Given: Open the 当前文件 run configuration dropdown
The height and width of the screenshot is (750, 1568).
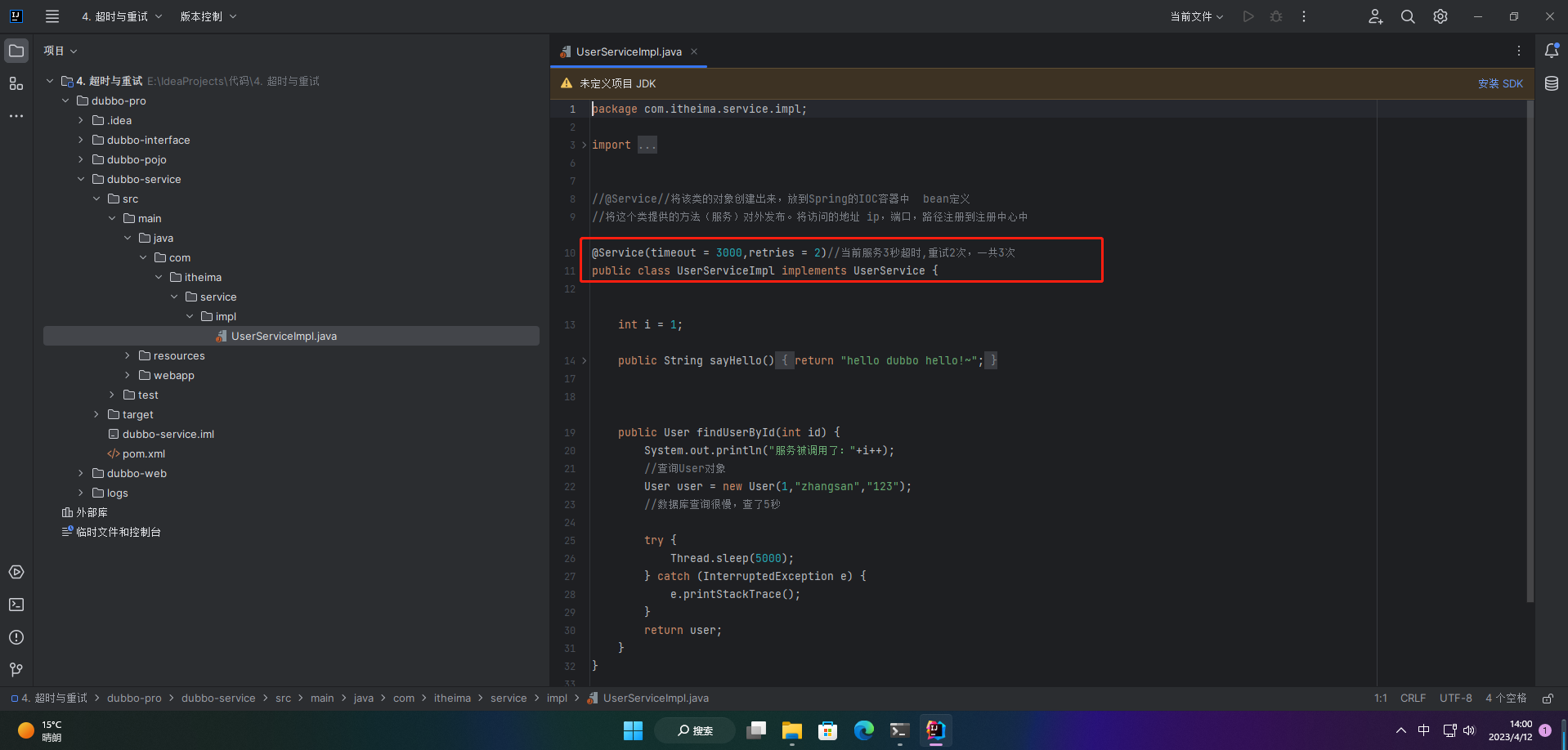Looking at the screenshot, I should point(1196,16).
